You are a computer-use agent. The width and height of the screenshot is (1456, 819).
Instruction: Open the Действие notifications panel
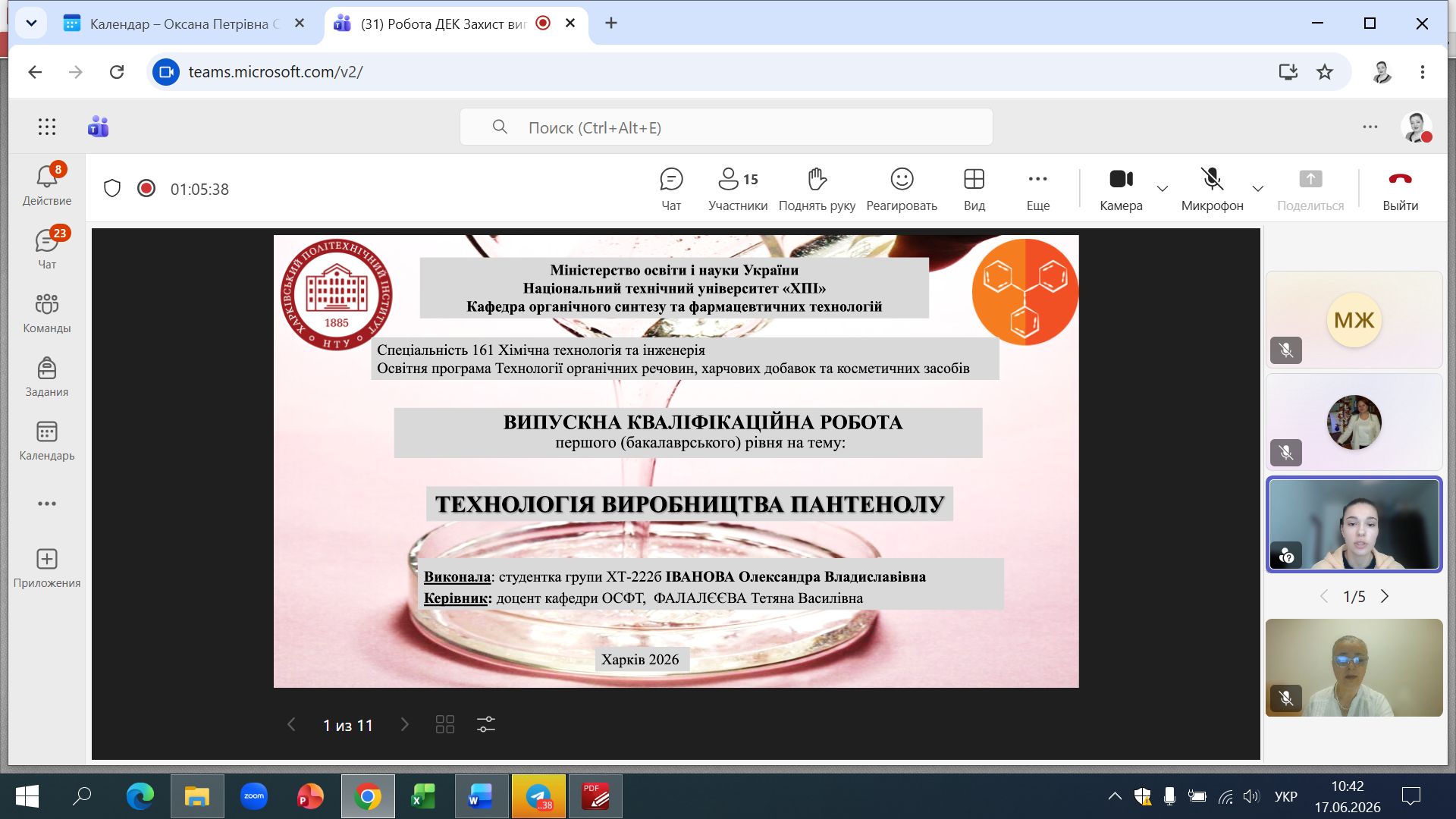click(x=47, y=184)
